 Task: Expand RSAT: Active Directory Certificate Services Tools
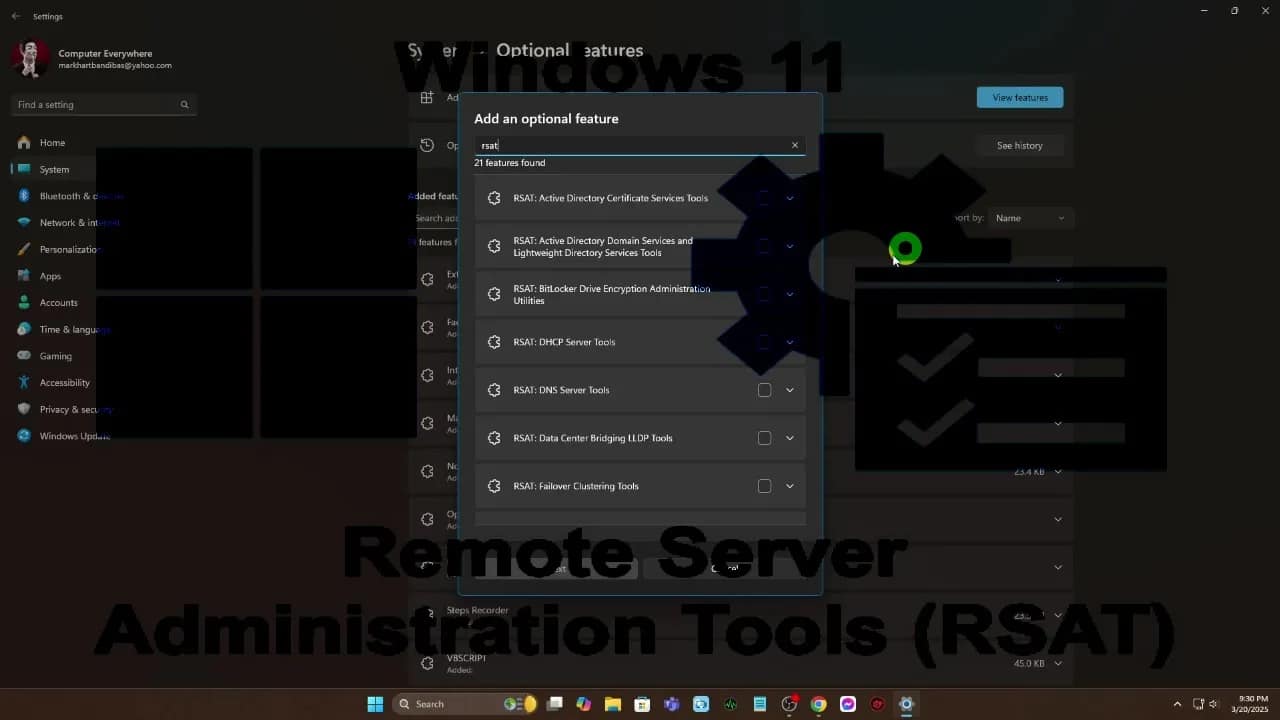point(790,198)
